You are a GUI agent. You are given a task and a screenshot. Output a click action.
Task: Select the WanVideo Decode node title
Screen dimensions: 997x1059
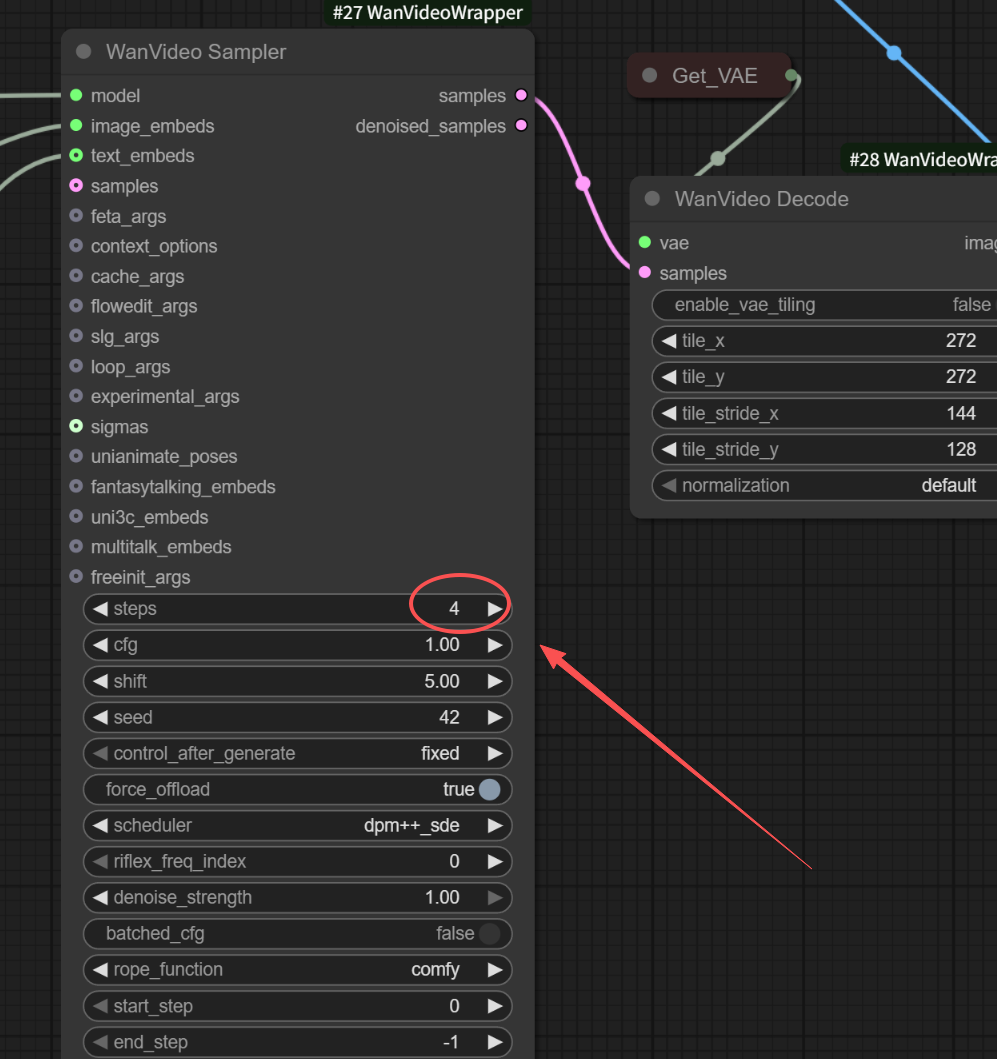(761, 199)
